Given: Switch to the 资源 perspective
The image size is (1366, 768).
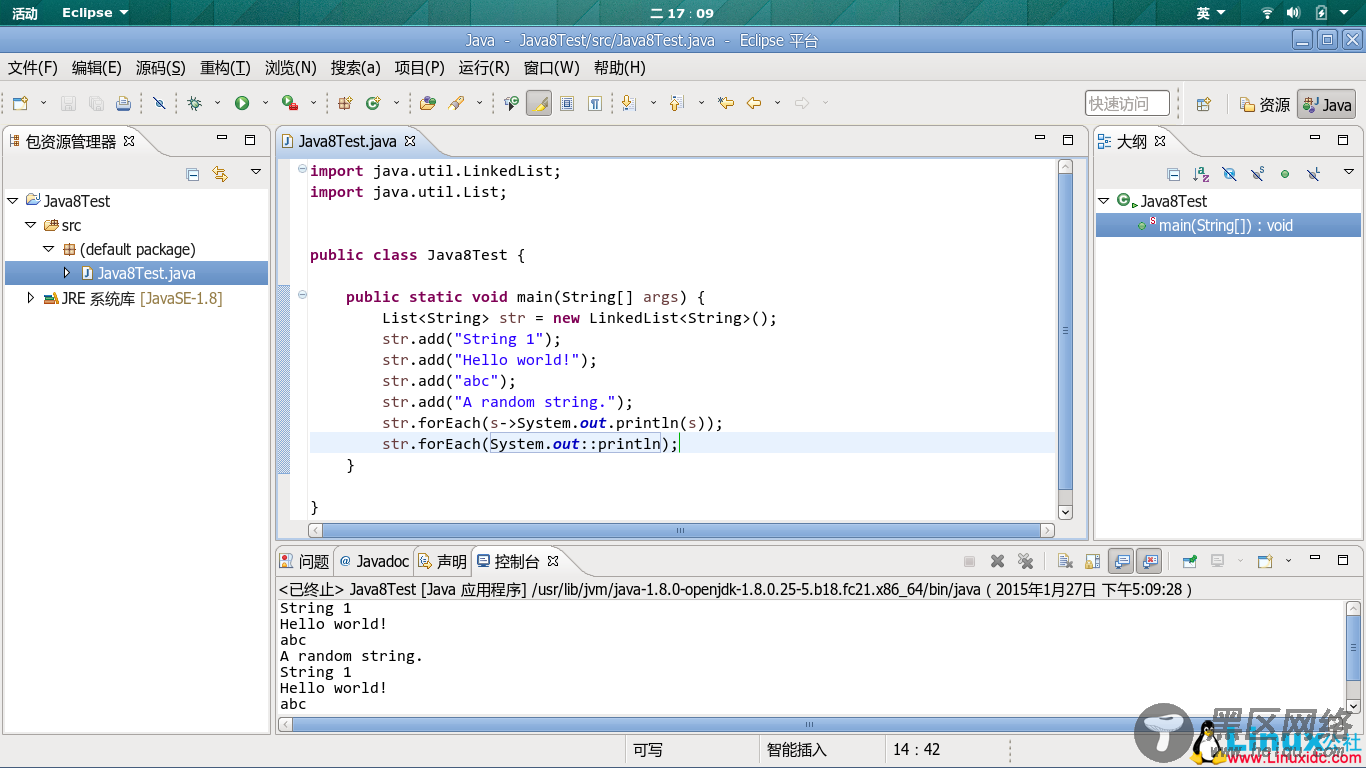Looking at the screenshot, I should pos(1265,104).
